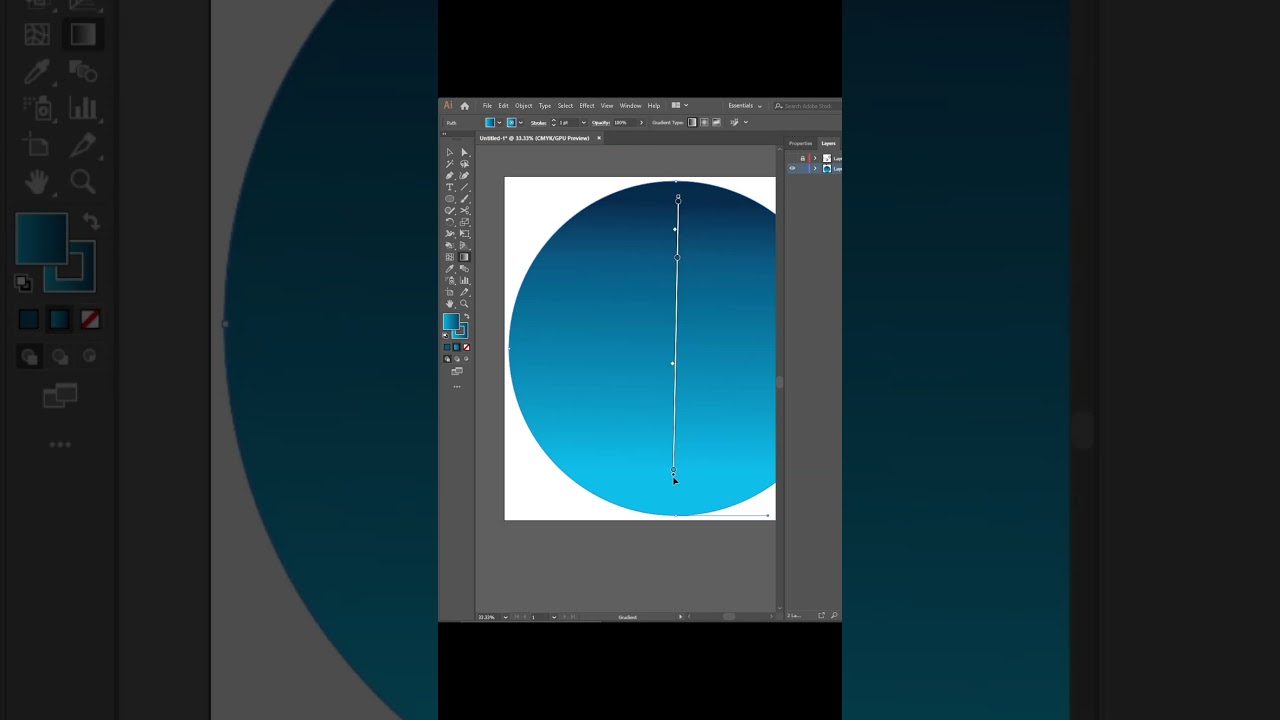
Task: Choose Radial gradient type
Action: coord(704,122)
